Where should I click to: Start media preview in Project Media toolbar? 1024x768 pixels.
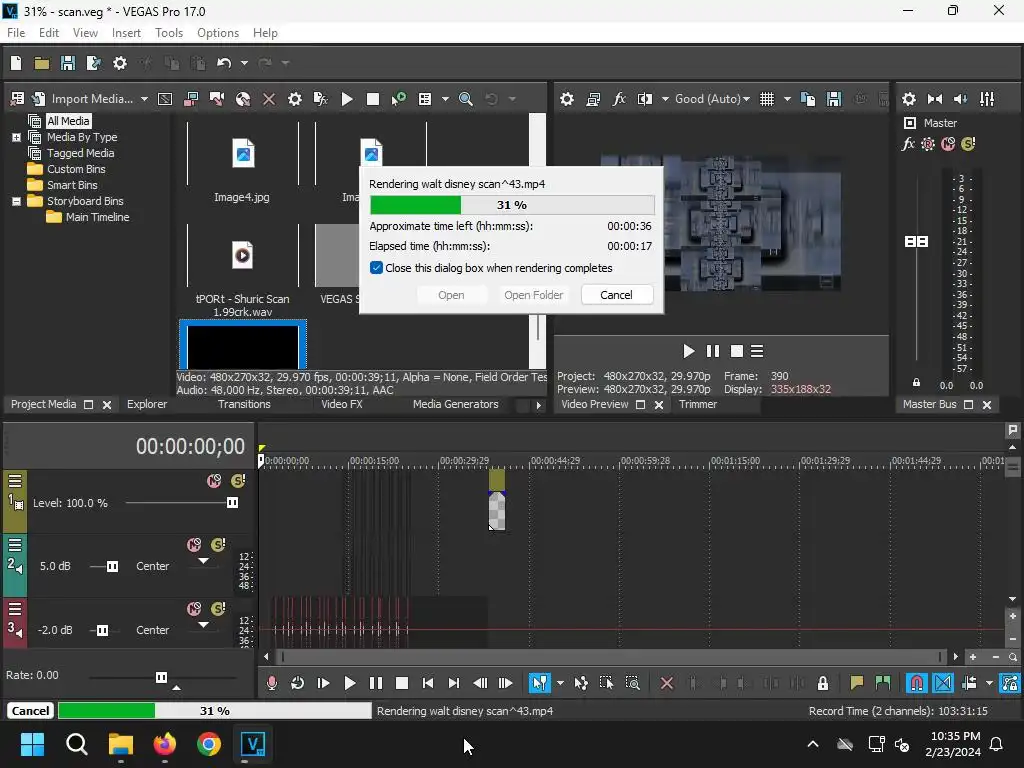(347, 99)
